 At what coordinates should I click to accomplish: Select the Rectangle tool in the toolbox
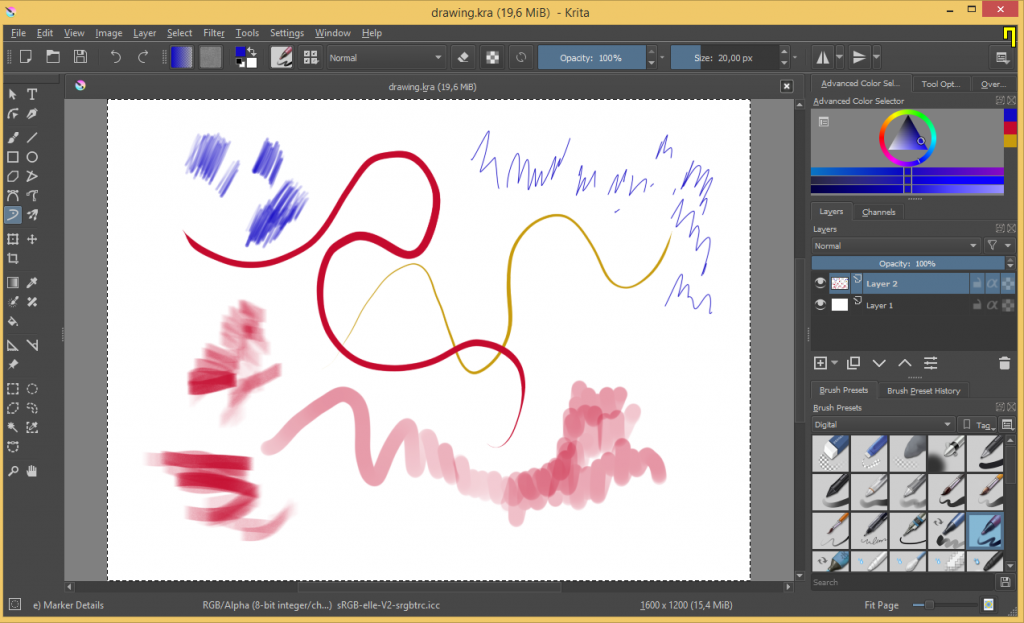point(13,157)
